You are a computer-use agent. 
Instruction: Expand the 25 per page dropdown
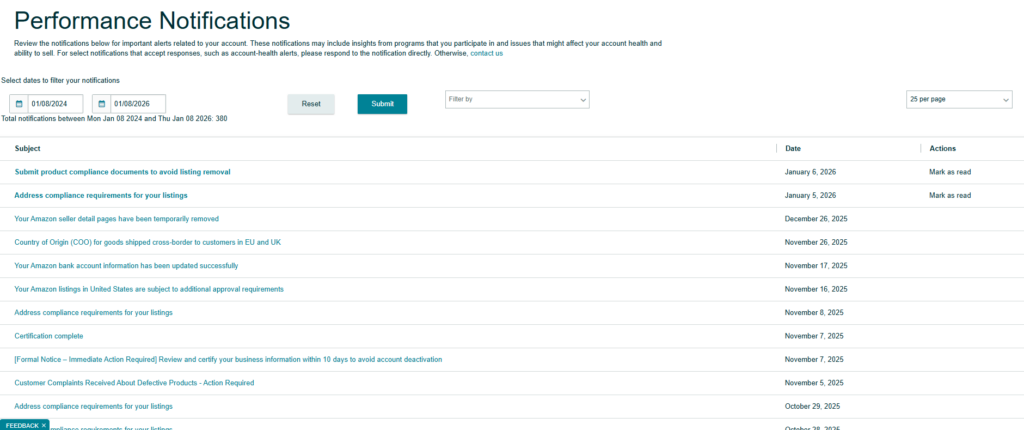pos(959,100)
